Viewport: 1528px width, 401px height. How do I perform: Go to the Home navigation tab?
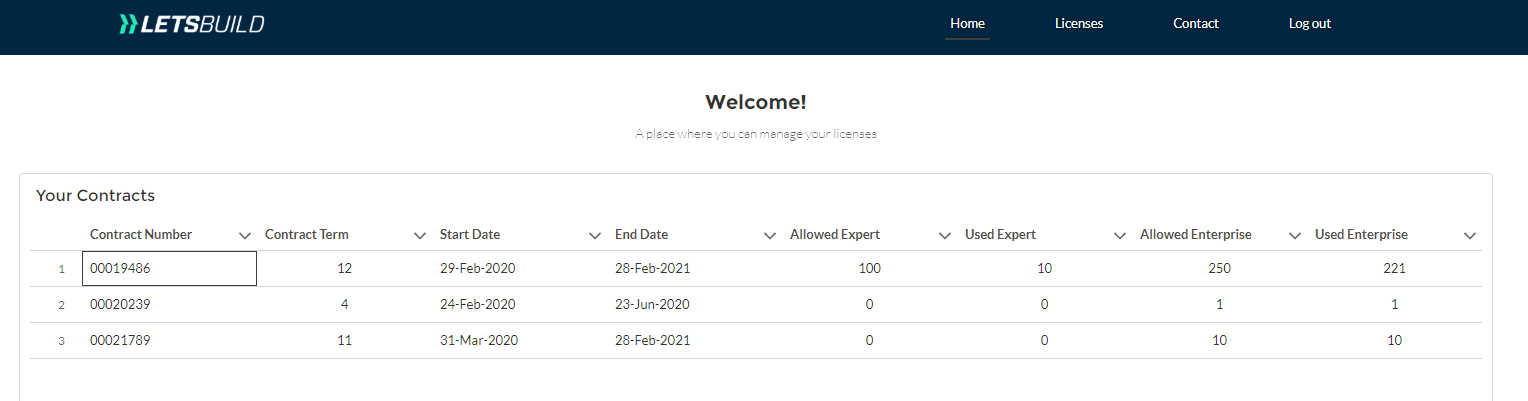point(967,24)
